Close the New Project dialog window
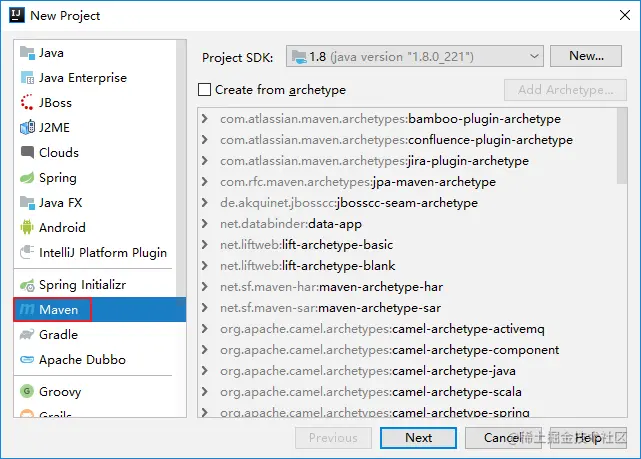This screenshot has width=641, height=459. click(625, 16)
